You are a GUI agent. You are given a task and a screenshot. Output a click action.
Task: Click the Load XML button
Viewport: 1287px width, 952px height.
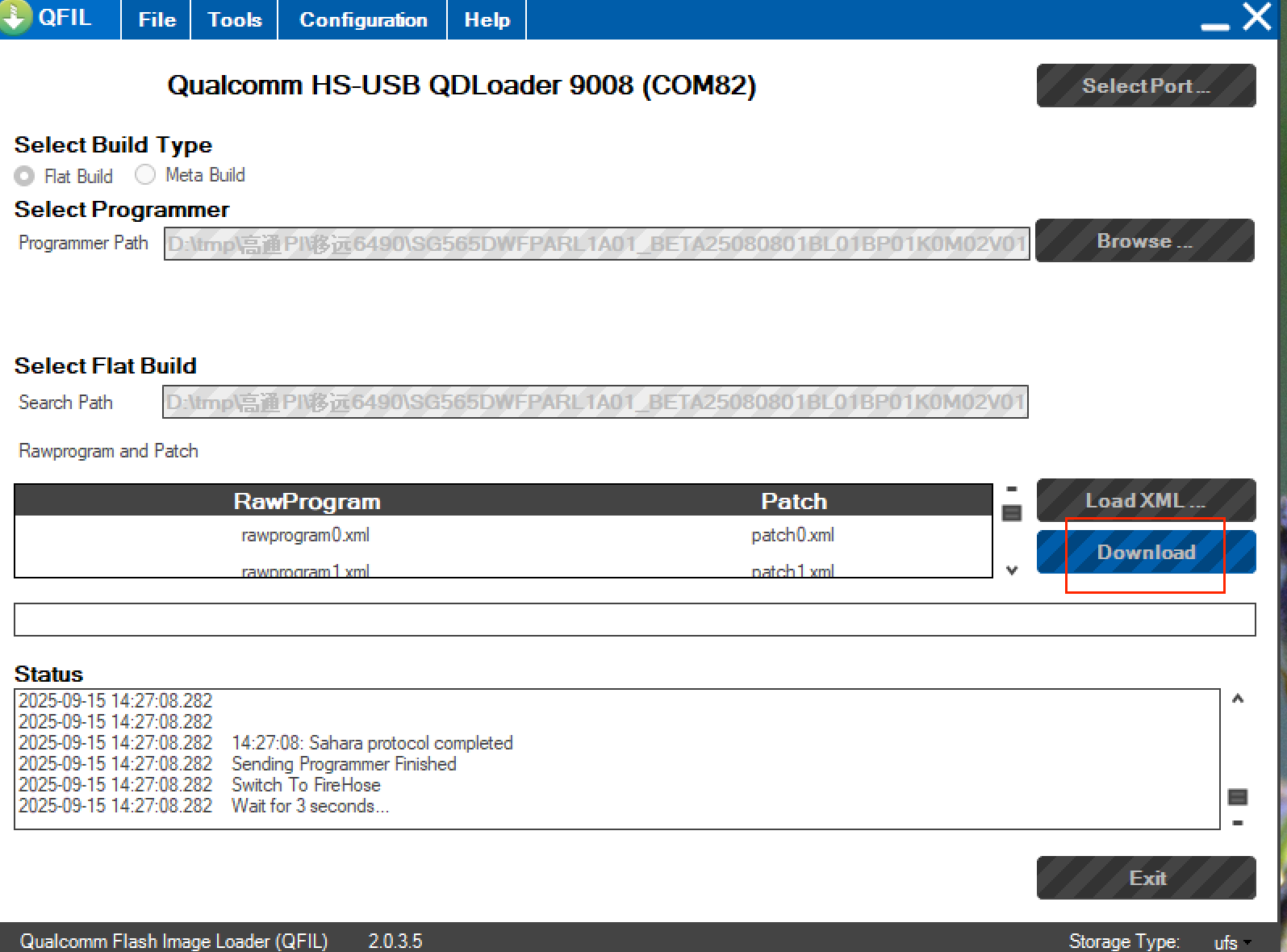[x=1146, y=501]
